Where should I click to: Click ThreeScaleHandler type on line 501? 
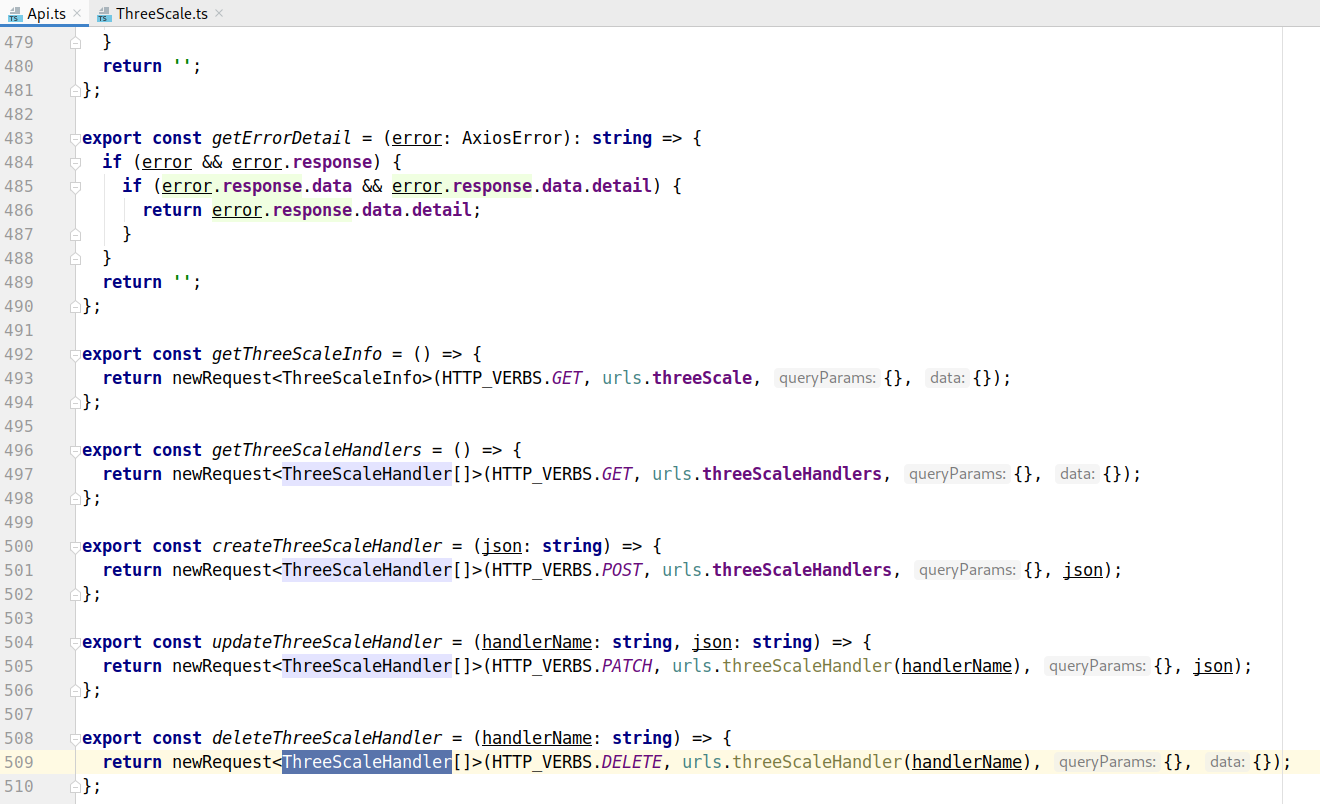367,570
